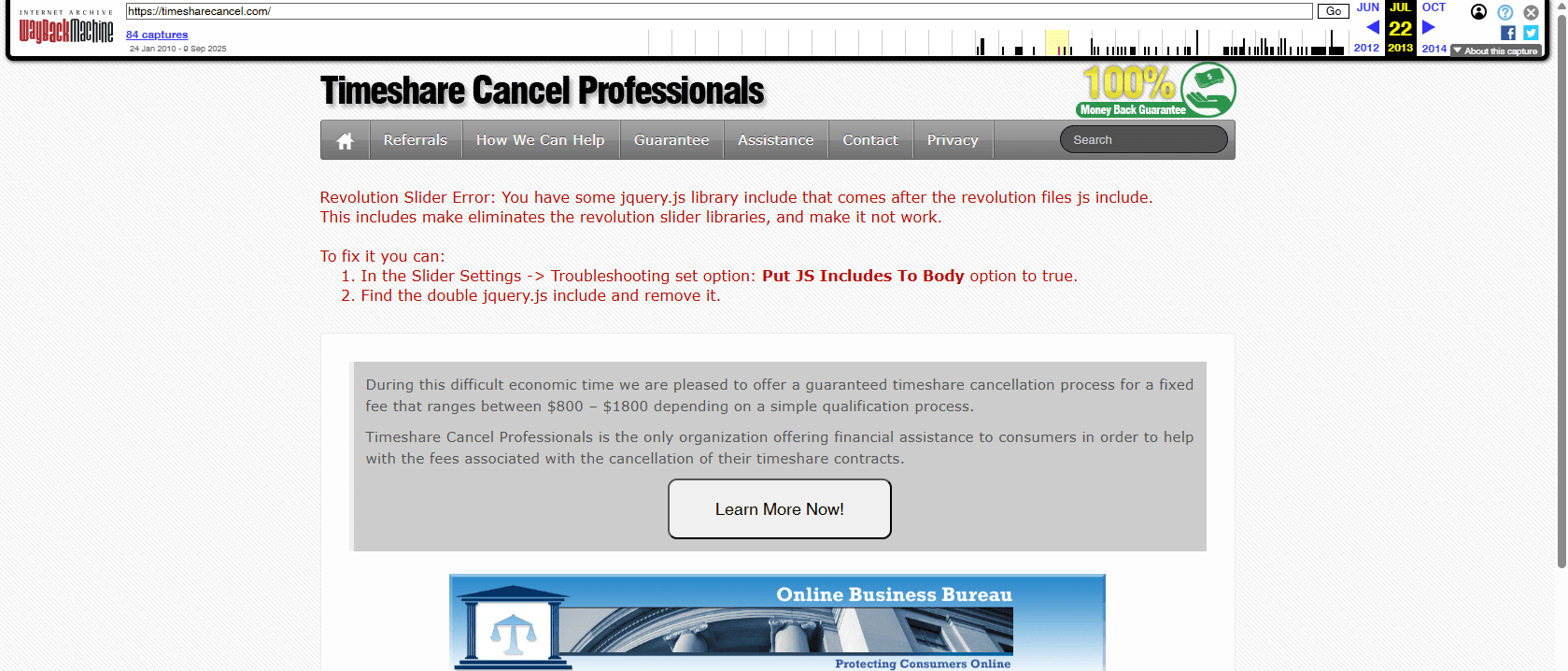Go to next capture with right arrow
1568x671 pixels.
tap(1428, 27)
